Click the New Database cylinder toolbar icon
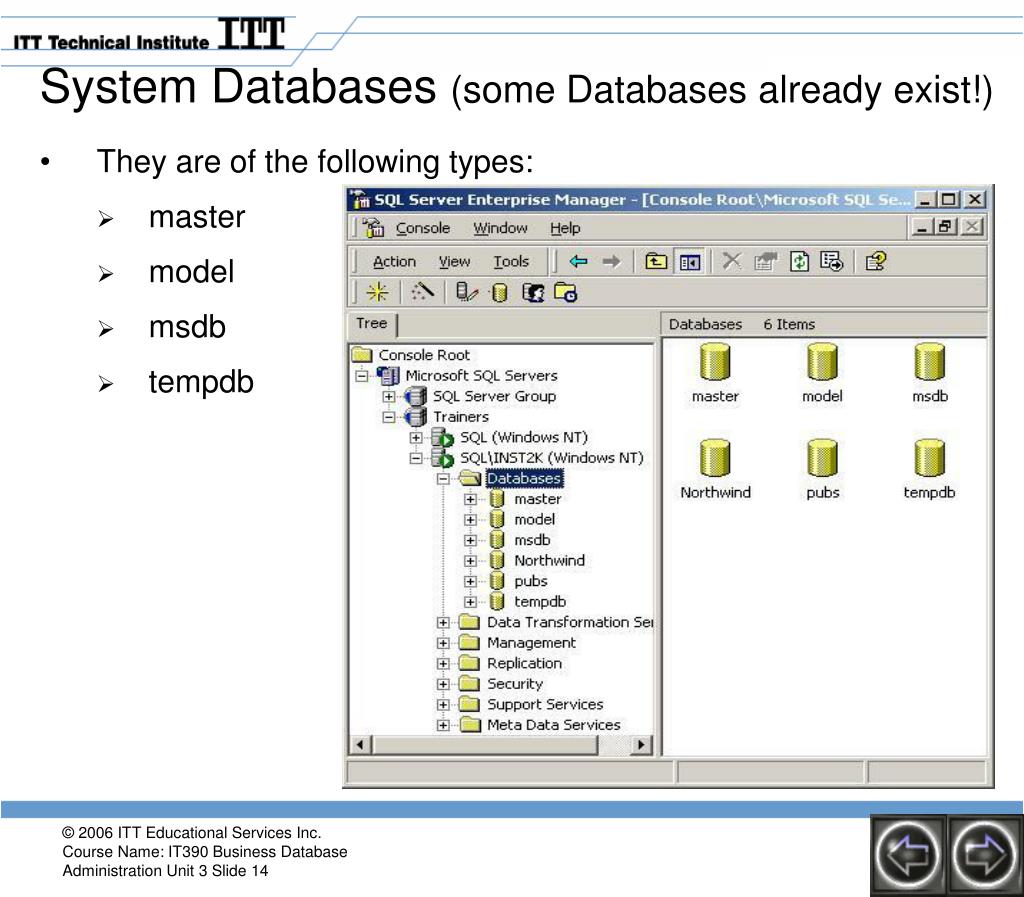The width and height of the screenshot is (1024, 897). (x=500, y=292)
